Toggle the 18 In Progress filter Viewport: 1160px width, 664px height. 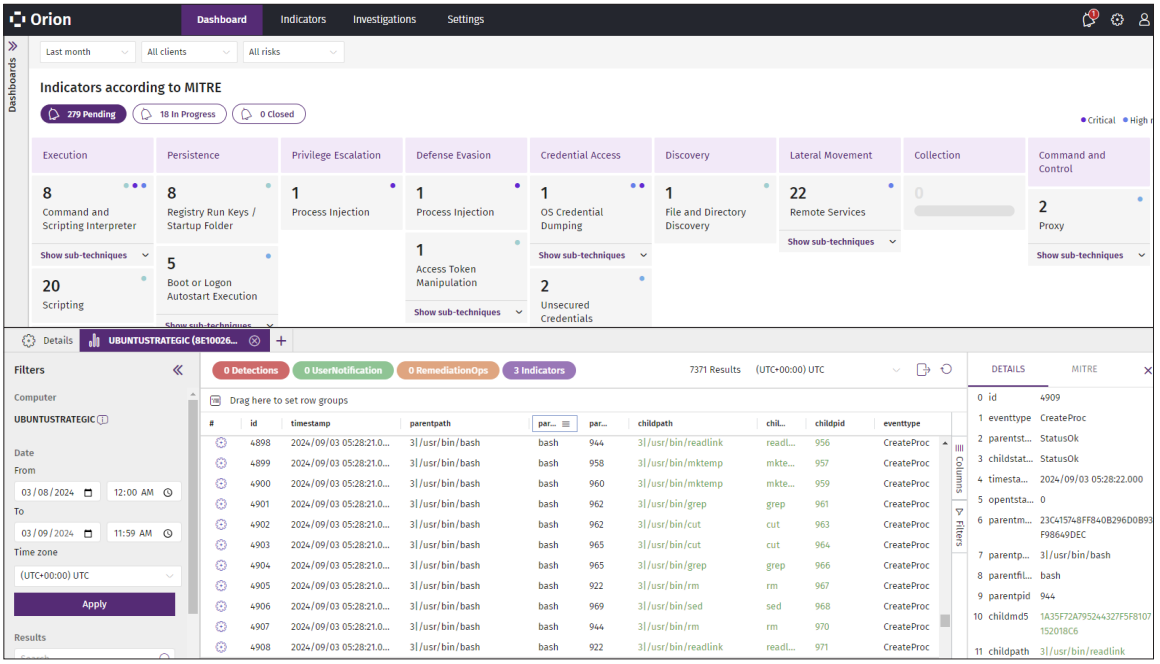click(x=180, y=114)
